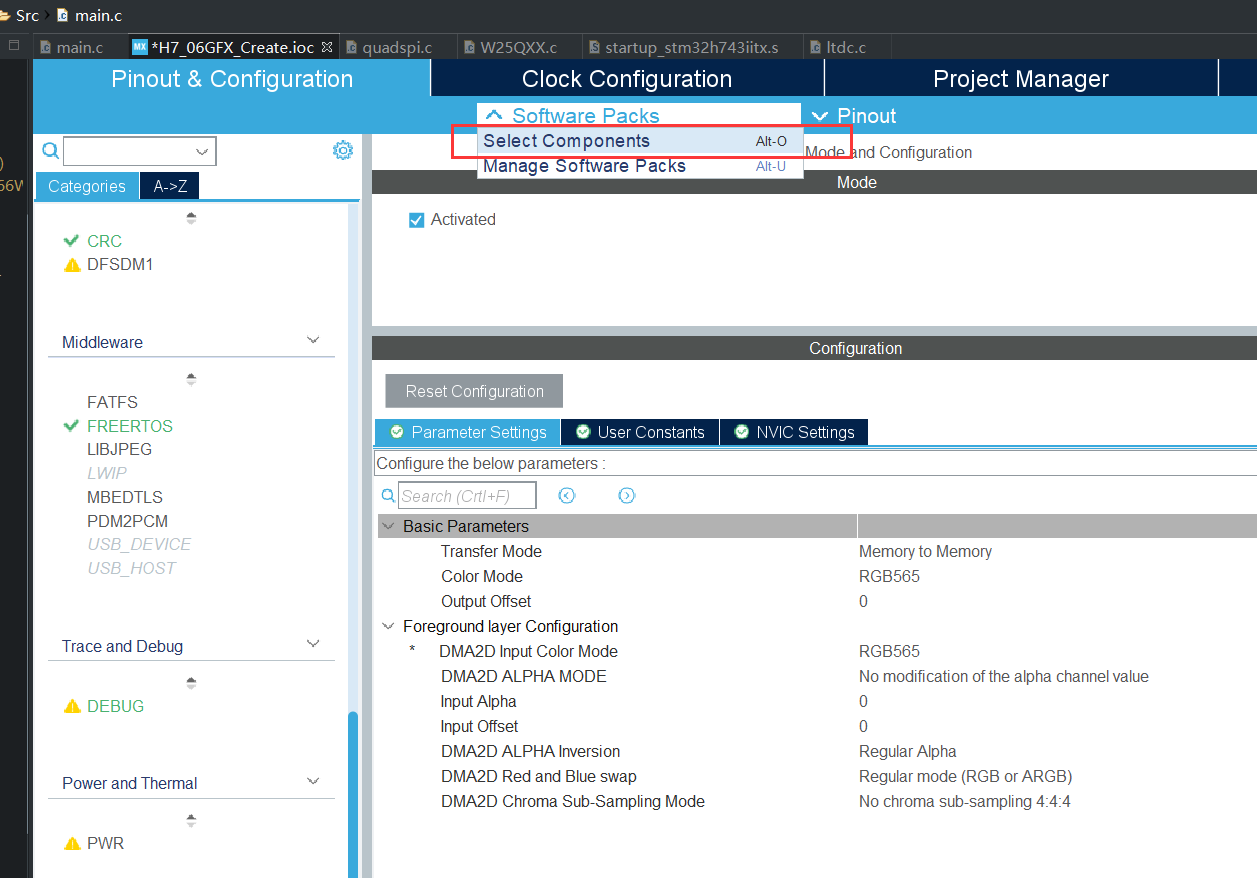
Task: Select the Parameter Settings tab
Action: click(x=468, y=432)
